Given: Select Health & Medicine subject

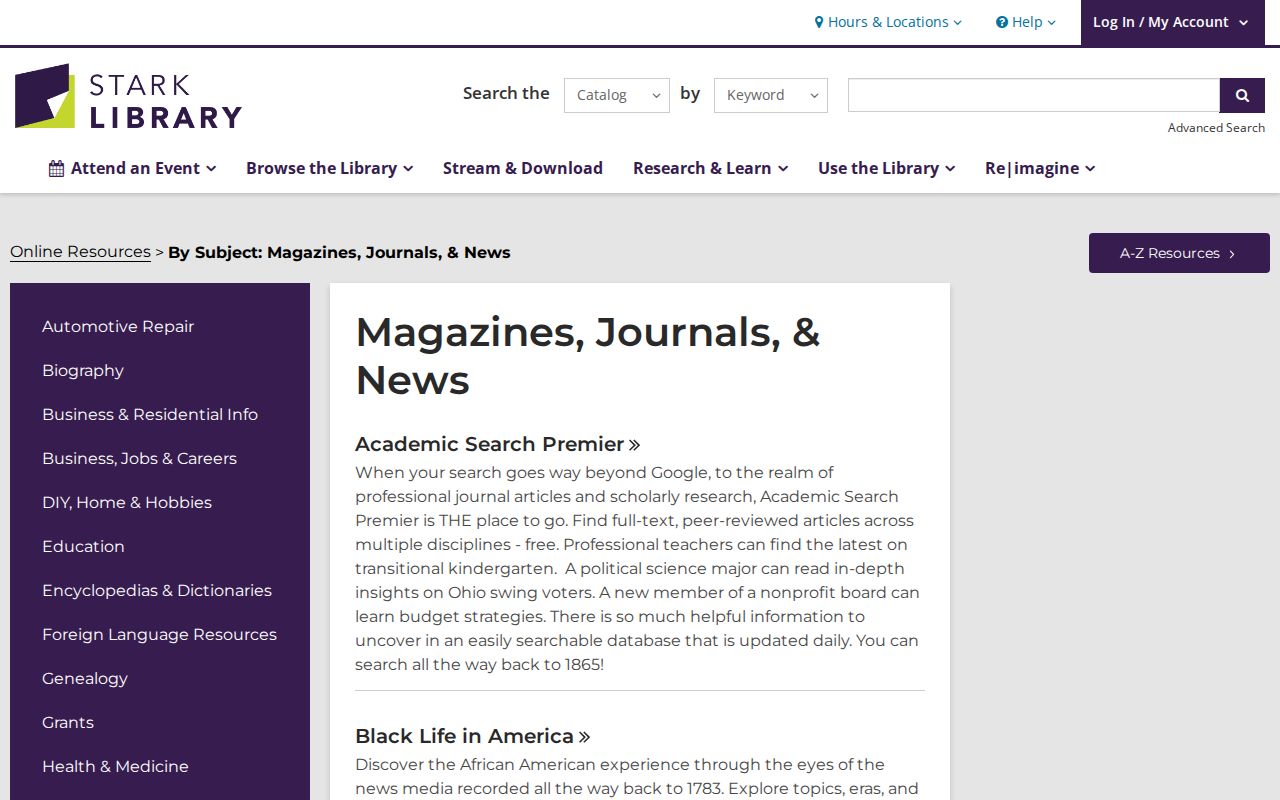Looking at the screenshot, I should [x=115, y=766].
